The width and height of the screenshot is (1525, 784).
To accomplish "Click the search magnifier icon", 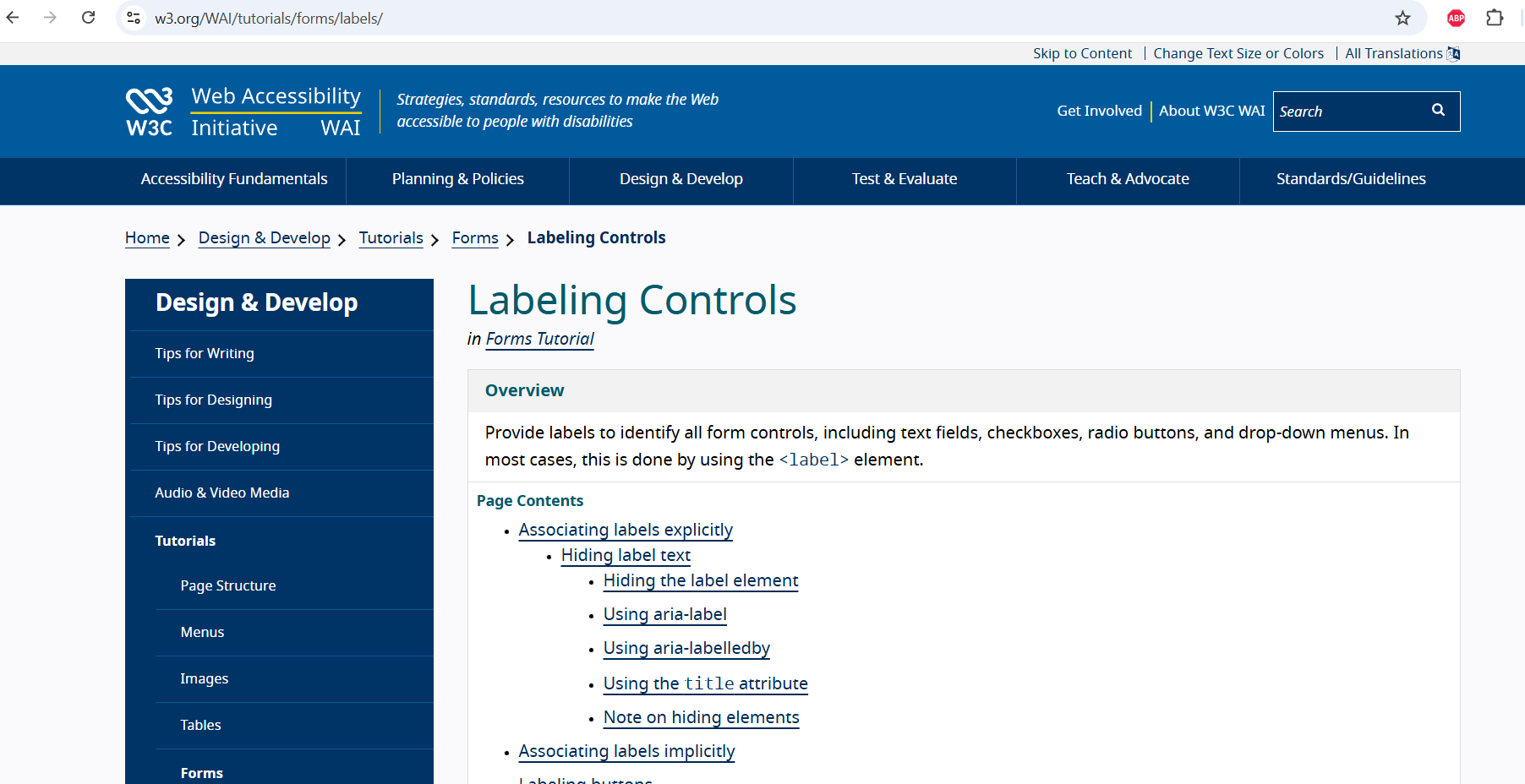I will pyautogui.click(x=1438, y=111).
